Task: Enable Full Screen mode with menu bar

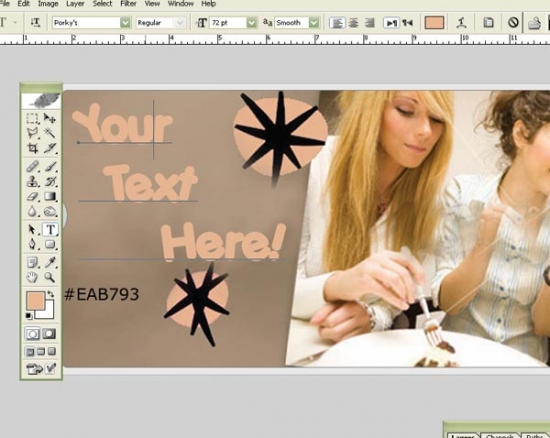Action: click(41, 351)
